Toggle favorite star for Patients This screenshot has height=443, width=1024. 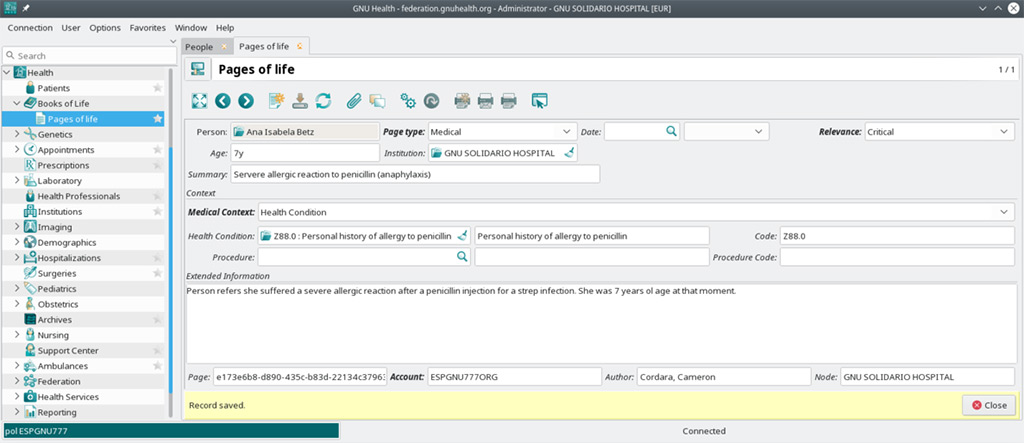tap(157, 89)
